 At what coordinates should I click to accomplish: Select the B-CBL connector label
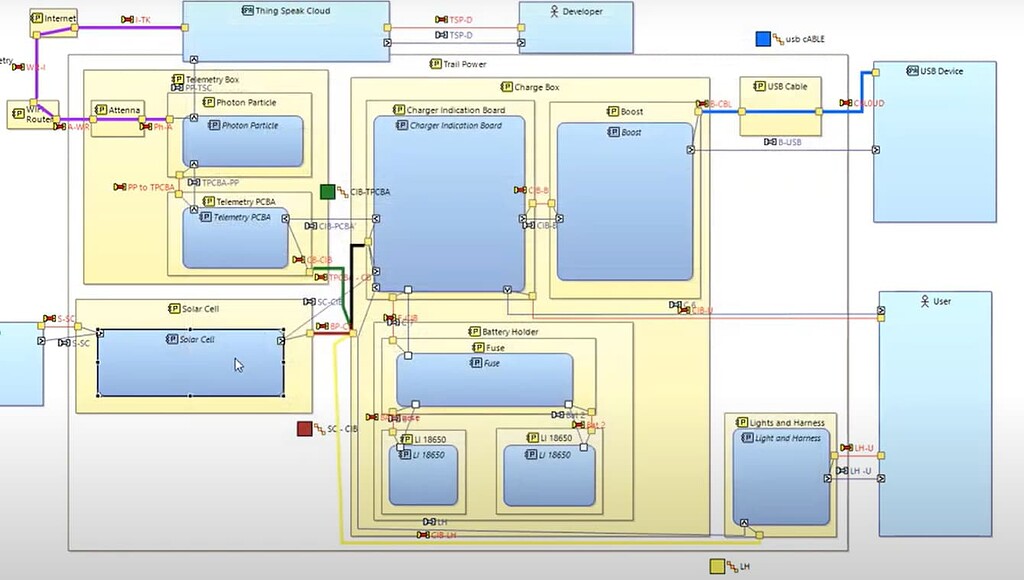click(x=716, y=103)
